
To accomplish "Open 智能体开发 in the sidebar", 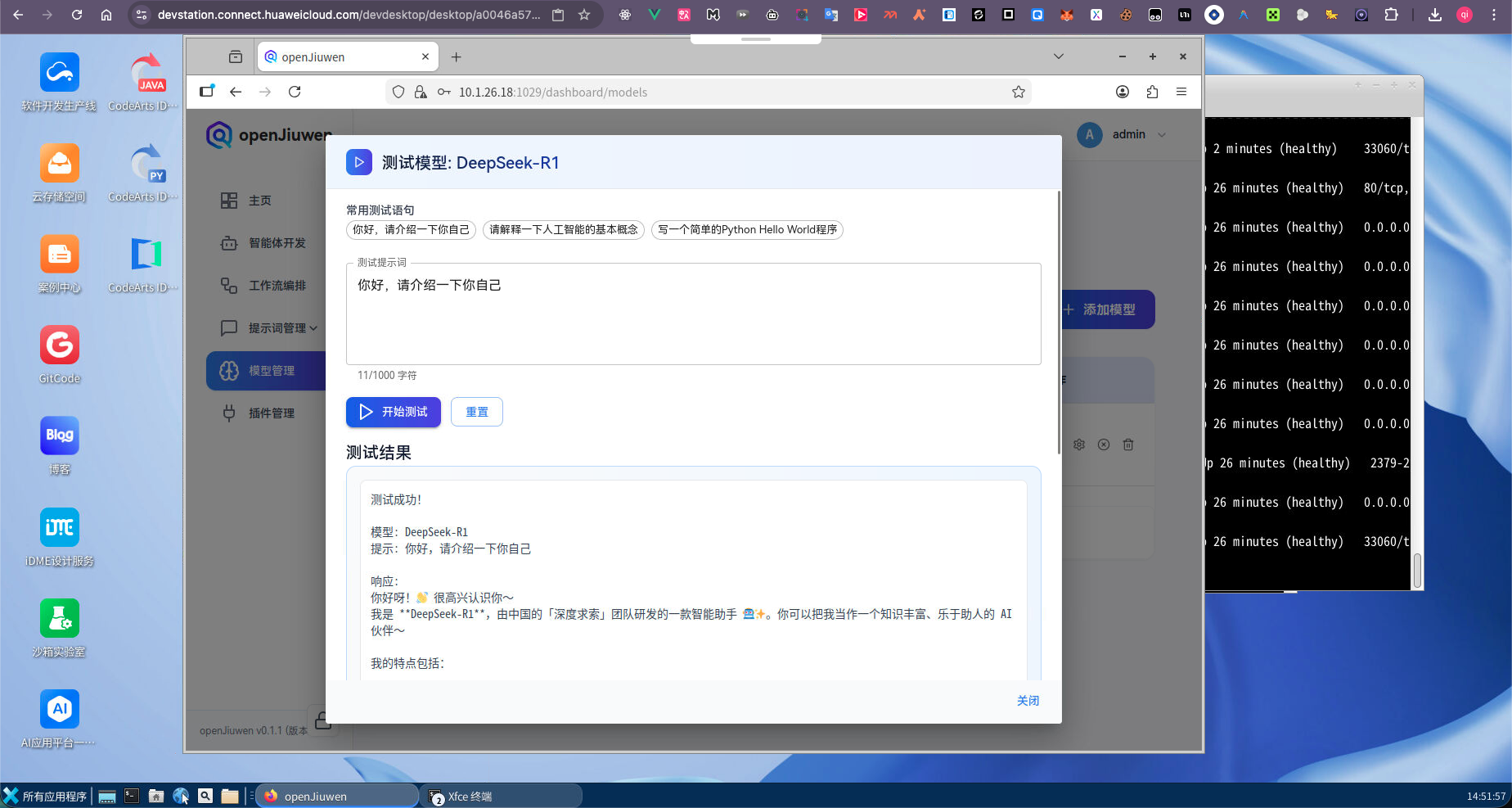I will (x=277, y=243).
